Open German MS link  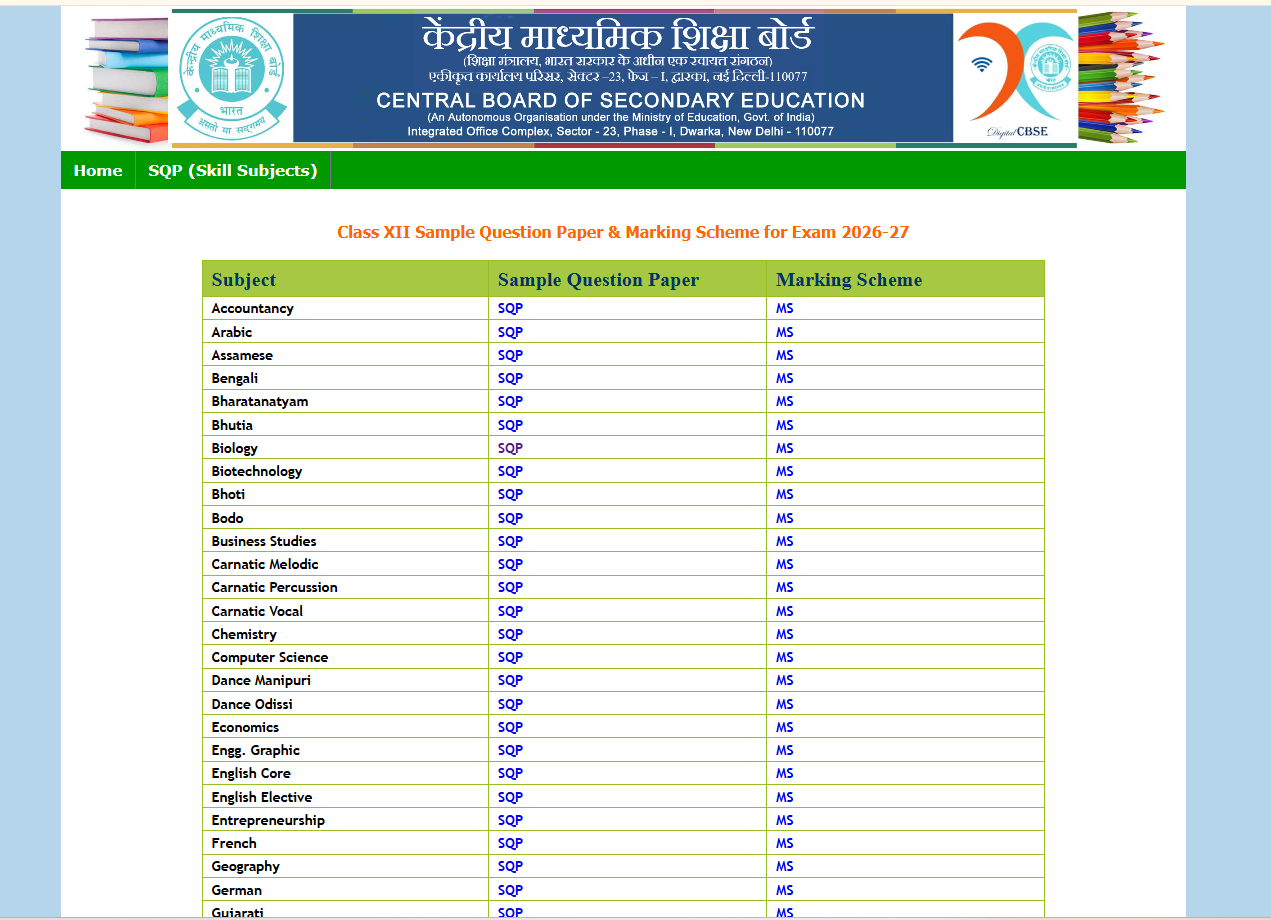[785, 890]
